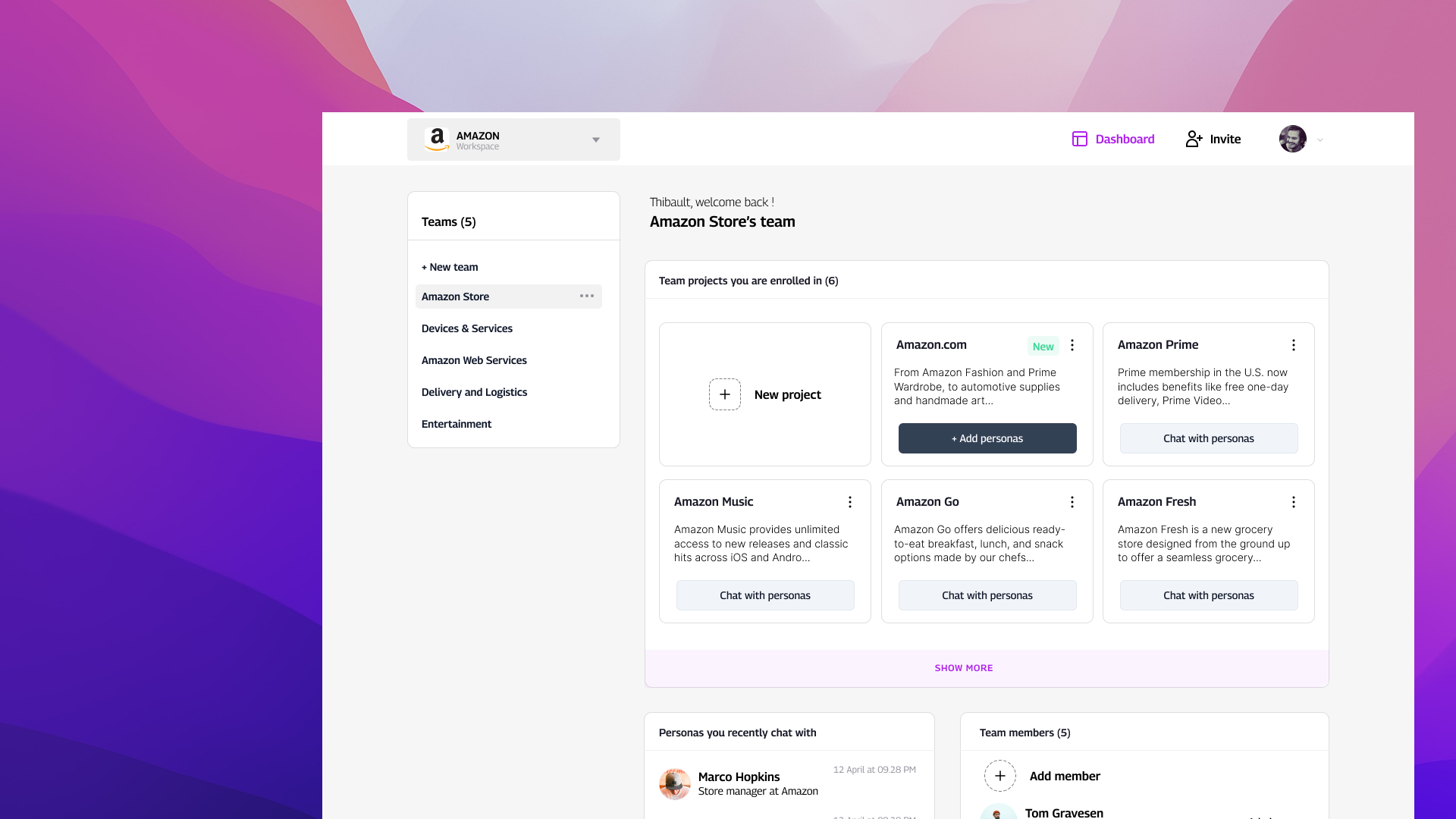This screenshot has height=819, width=1456.
Task: Select the Entertainment team
Action: coord(457,424)
